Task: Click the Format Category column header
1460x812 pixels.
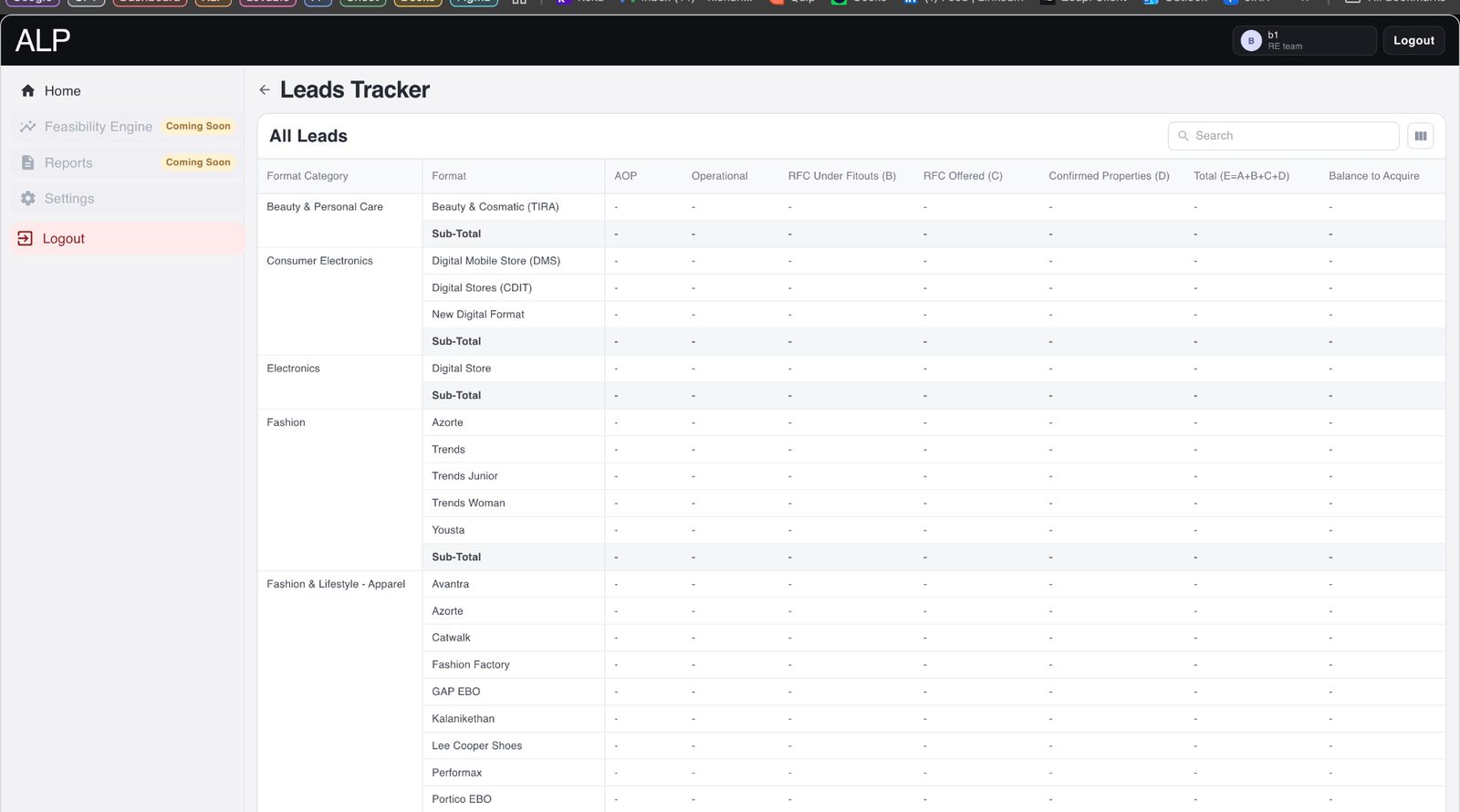Action: click(308, 176)
